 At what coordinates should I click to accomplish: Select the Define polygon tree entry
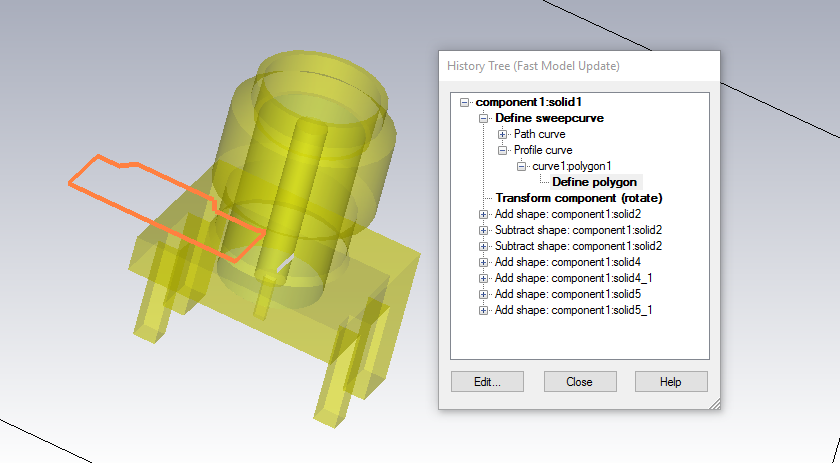pos(595,182)
